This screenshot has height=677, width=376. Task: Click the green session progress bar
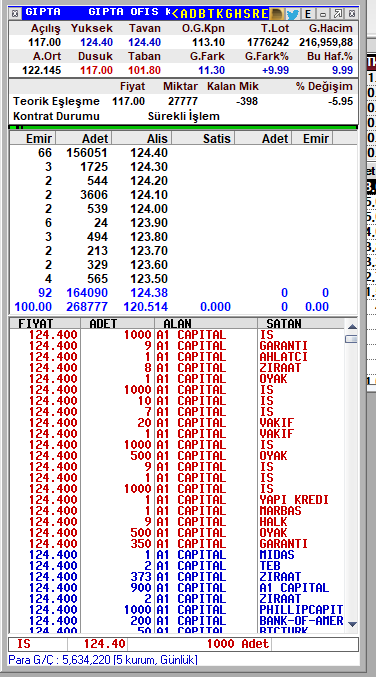point(183,127)
